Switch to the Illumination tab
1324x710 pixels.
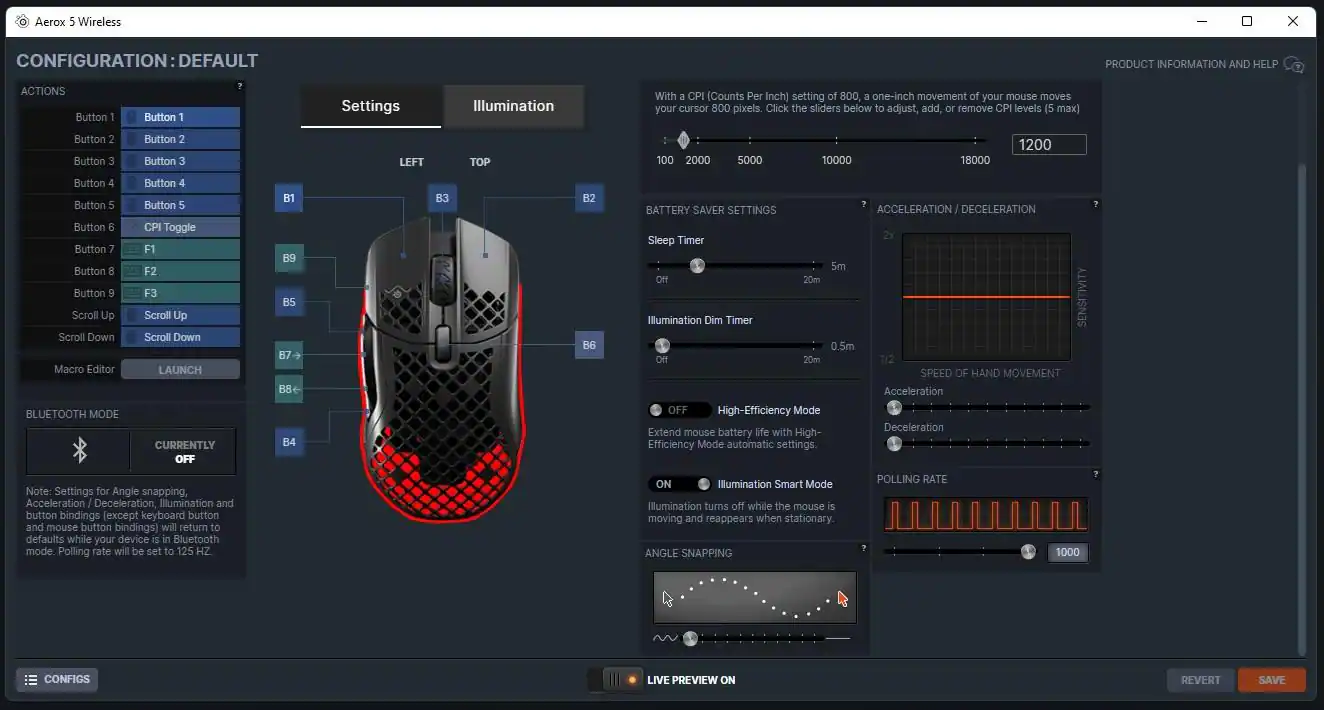[x=513, y=106]
